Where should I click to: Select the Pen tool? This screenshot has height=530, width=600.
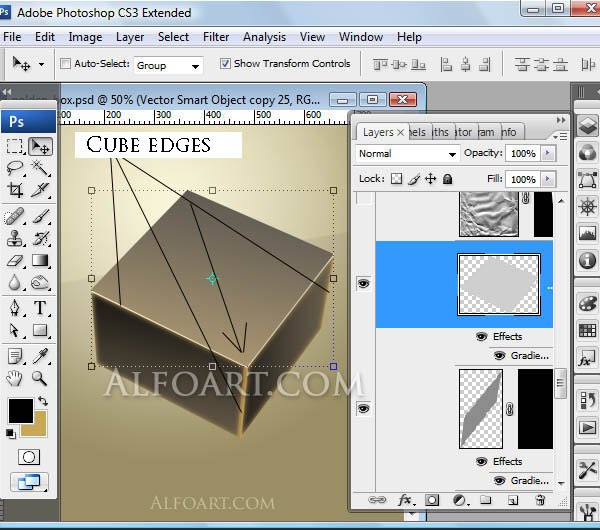coord(15,308)
